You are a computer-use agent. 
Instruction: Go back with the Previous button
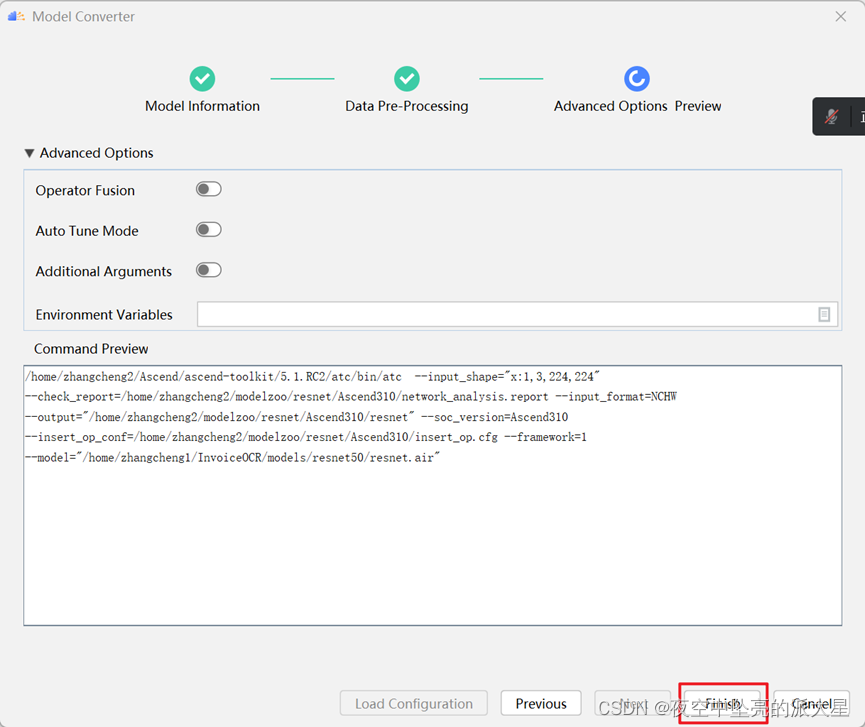[541, 703]
